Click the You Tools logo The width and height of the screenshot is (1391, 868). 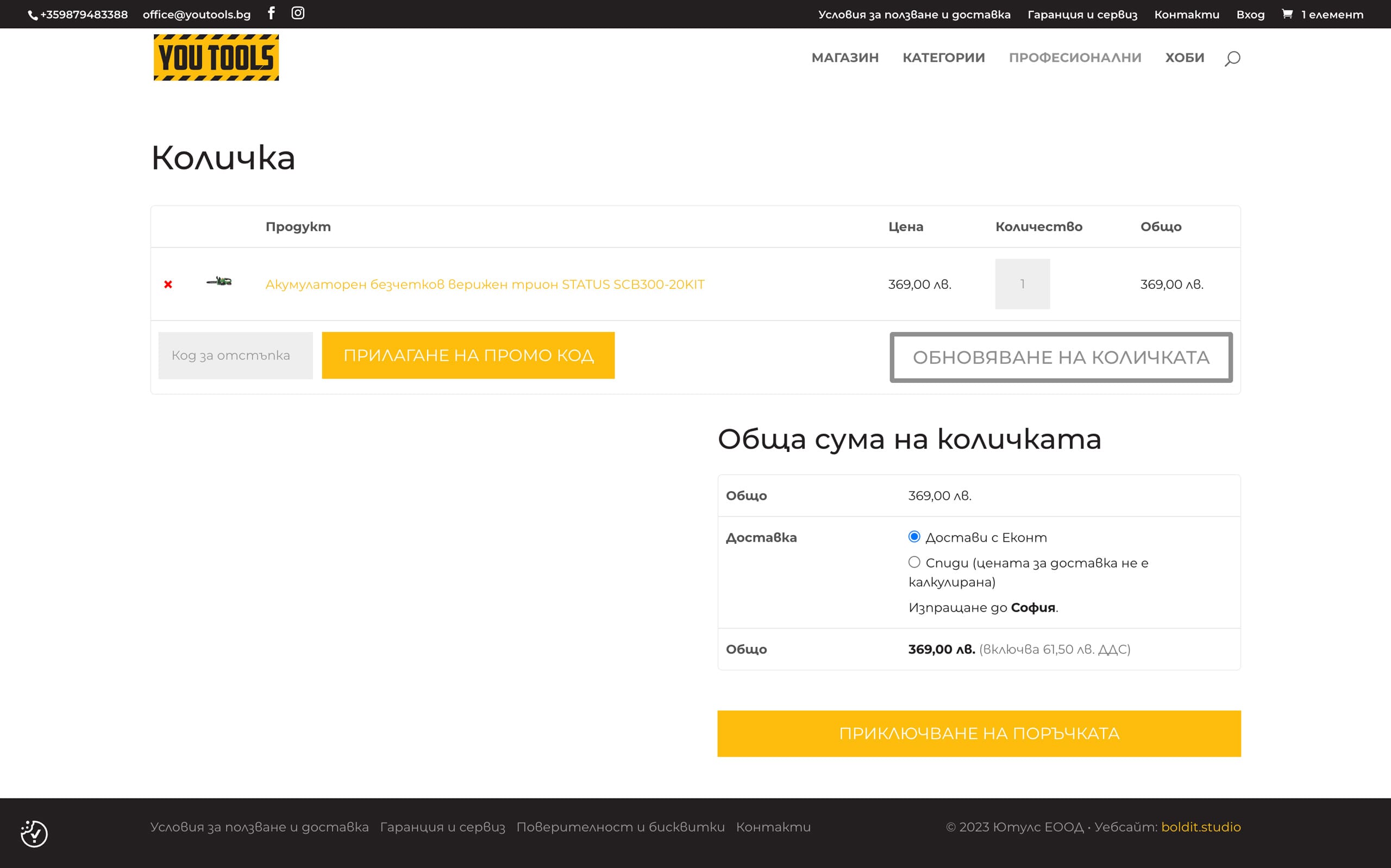tap(216, 58)
